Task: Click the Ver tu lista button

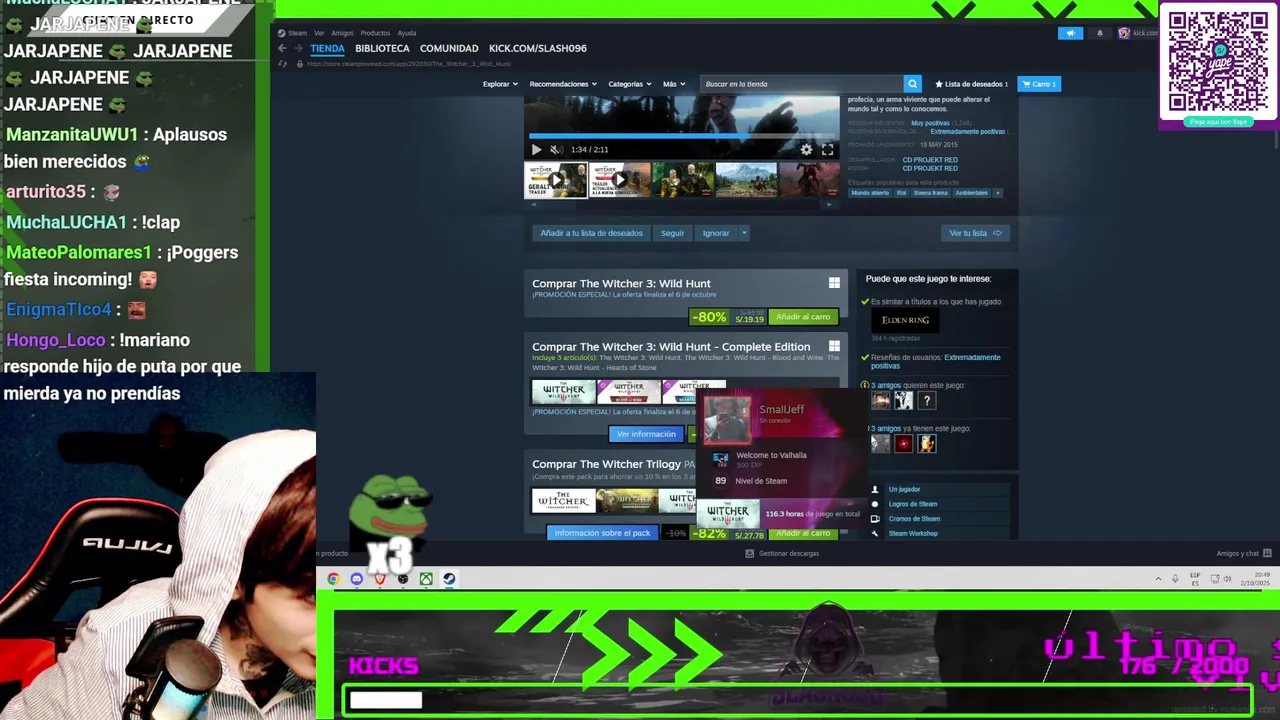Action: (x=975, y=233)
